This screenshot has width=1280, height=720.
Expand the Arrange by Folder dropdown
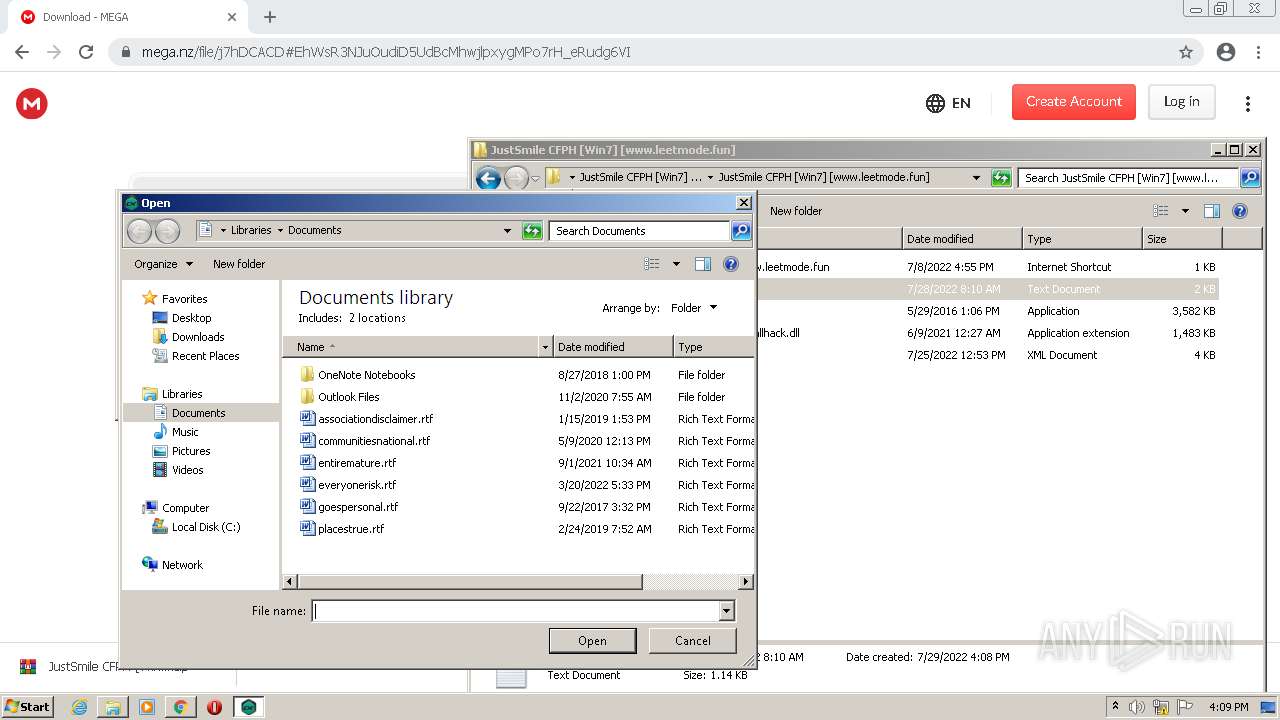(x=694, y=308)
